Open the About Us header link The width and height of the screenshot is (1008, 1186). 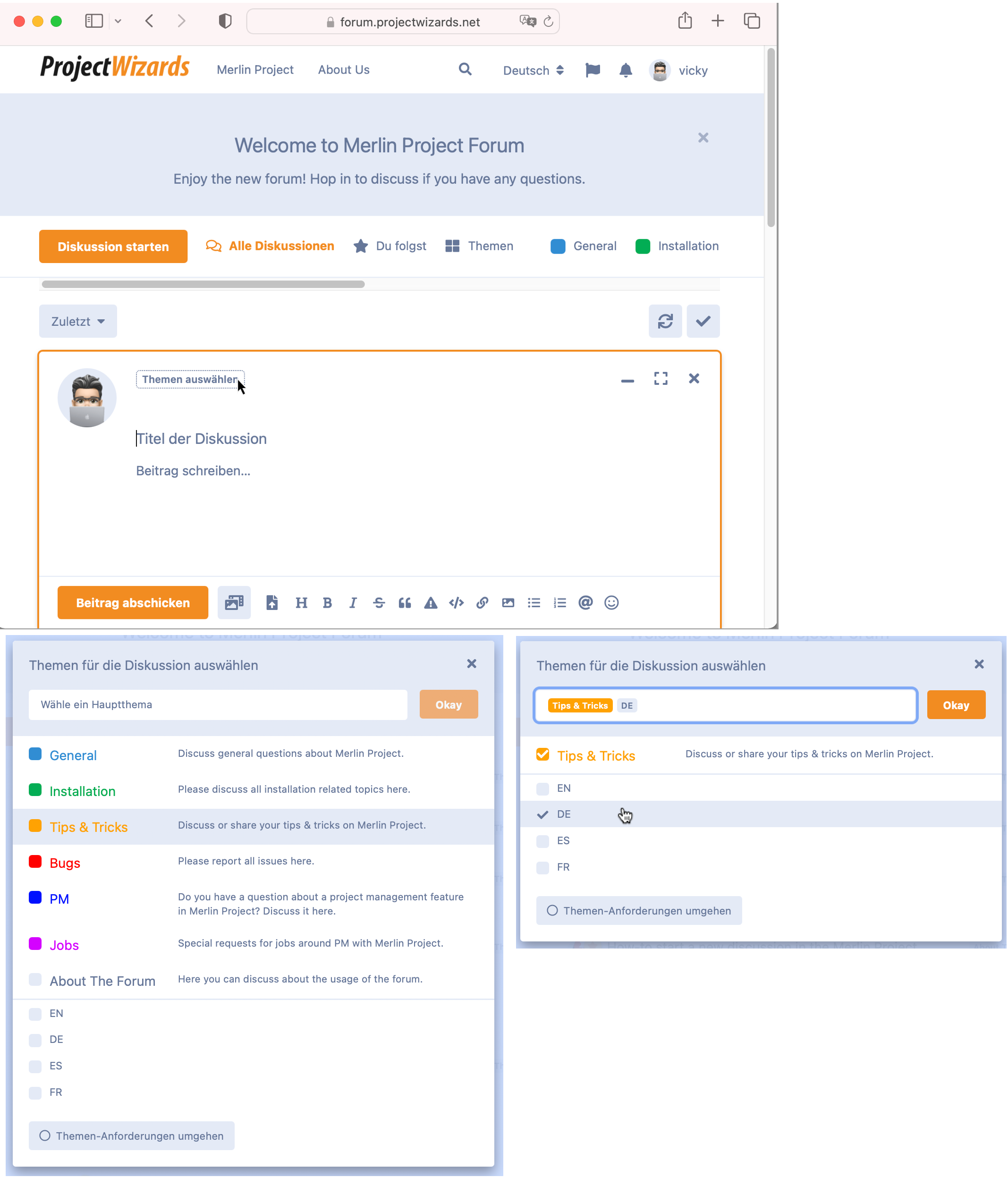(x=344, y=70)
